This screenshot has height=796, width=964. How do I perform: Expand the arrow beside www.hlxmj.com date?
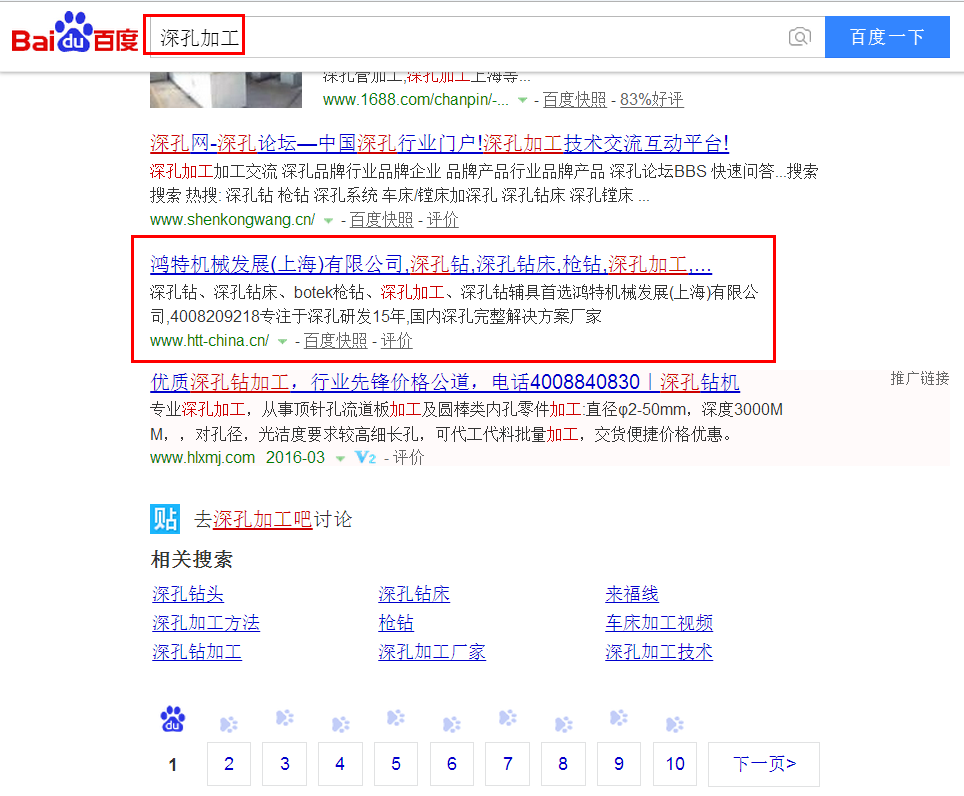(340, 458)
